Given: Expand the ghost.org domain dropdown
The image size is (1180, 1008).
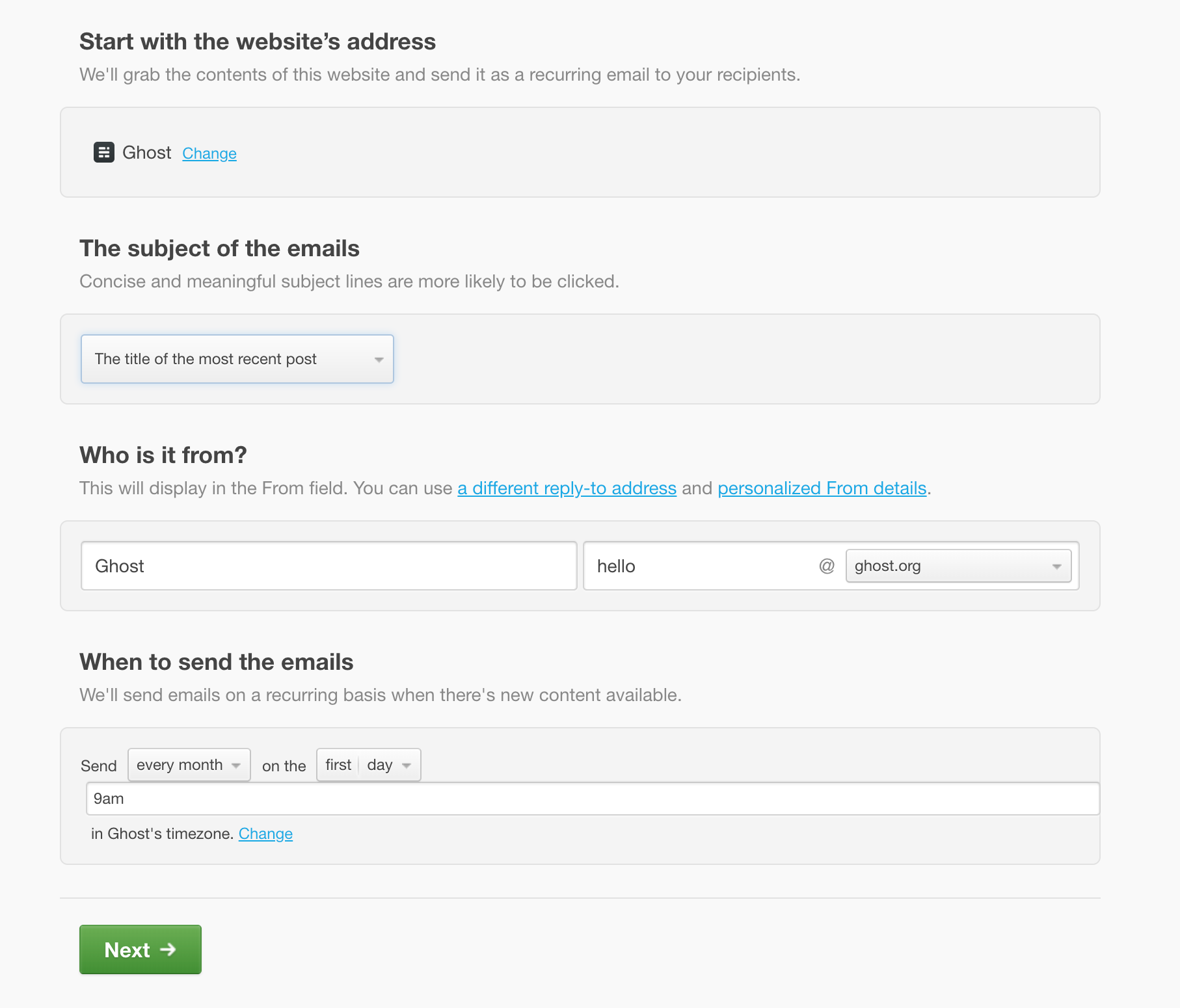Looking at the screenshot, I should tap(958, 566).
